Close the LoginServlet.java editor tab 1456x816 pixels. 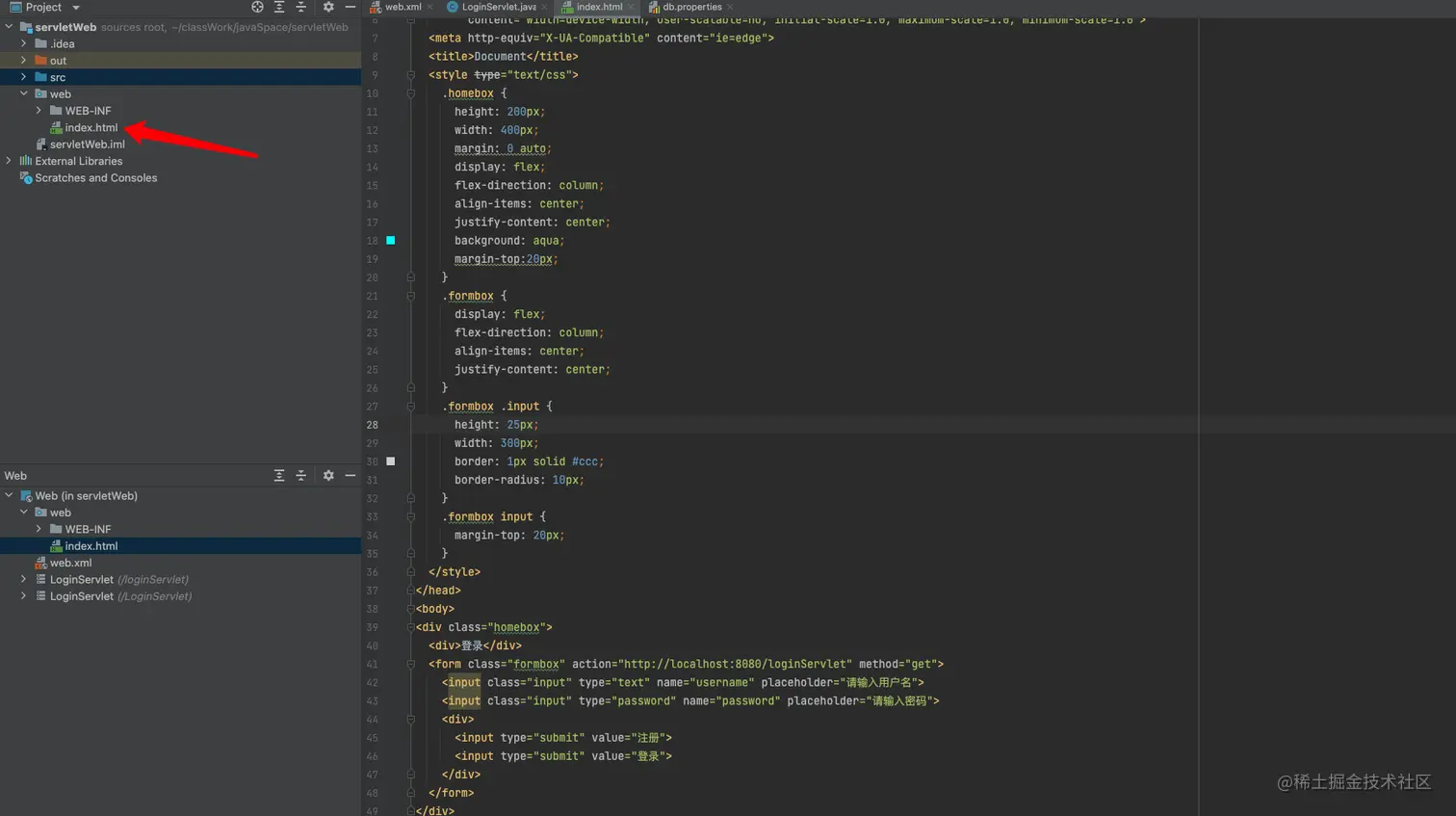click(544, 7)
